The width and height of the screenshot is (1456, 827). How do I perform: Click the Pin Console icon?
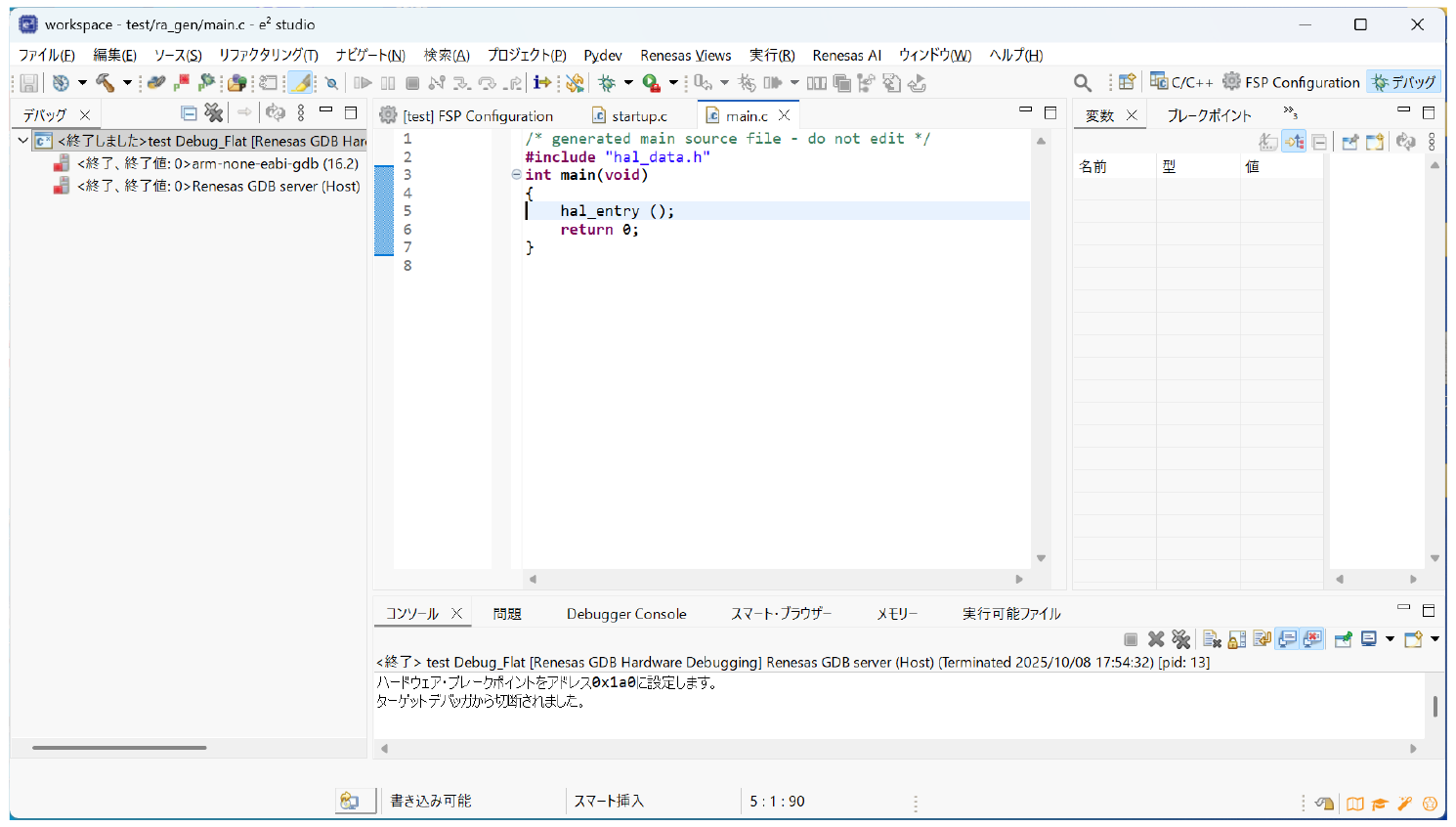[1343, 639]
